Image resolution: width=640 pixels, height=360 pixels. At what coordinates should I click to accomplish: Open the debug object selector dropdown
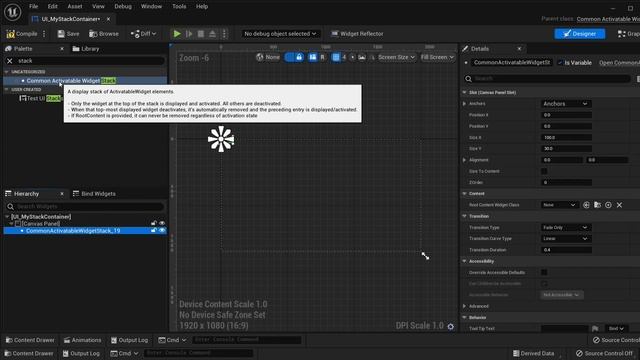coord(280,34)
